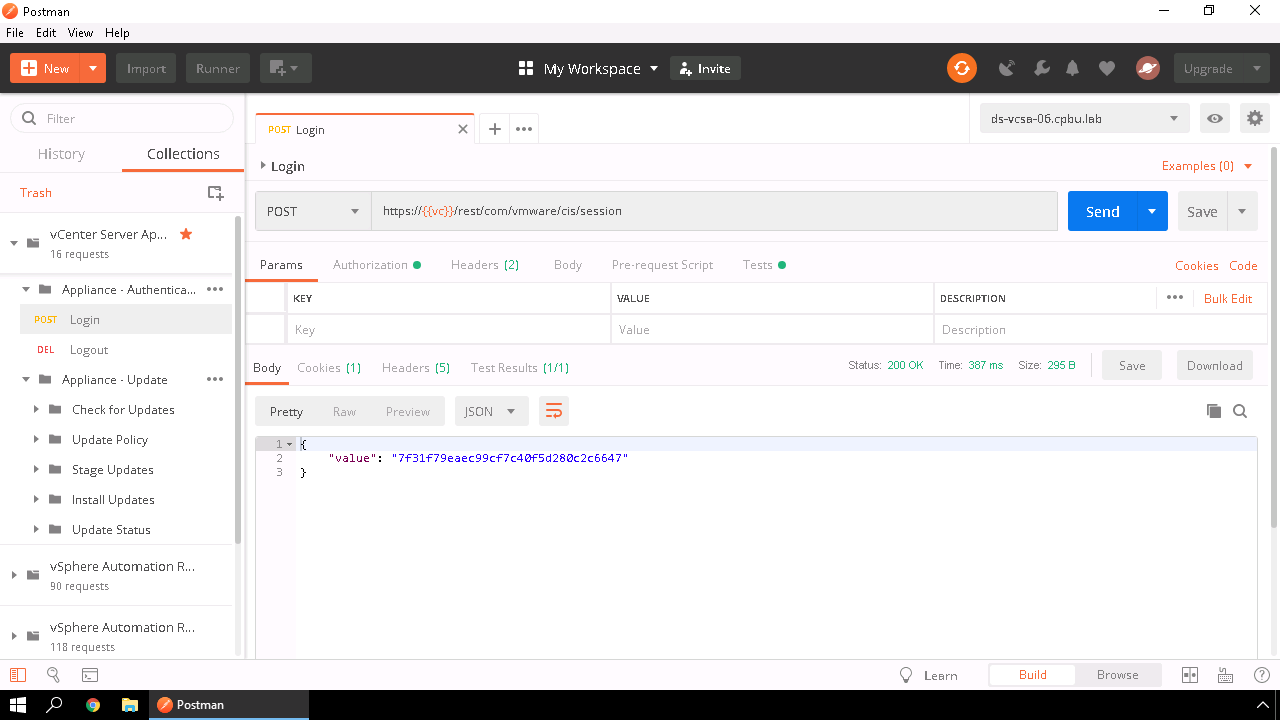Switch to Browse mode toggle
Screen dimensions: 1280x720
[1117, 675]
